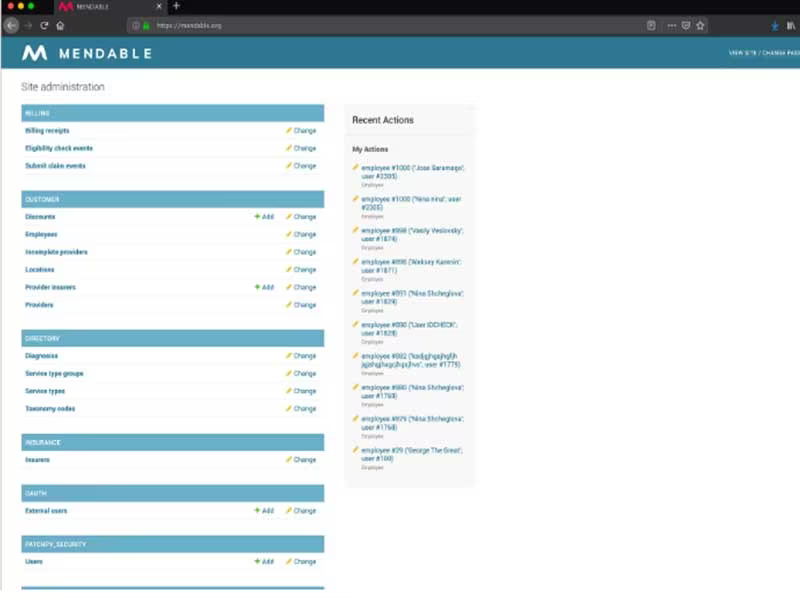
Task: Click Add for External users
Action: tap(264, 511)
